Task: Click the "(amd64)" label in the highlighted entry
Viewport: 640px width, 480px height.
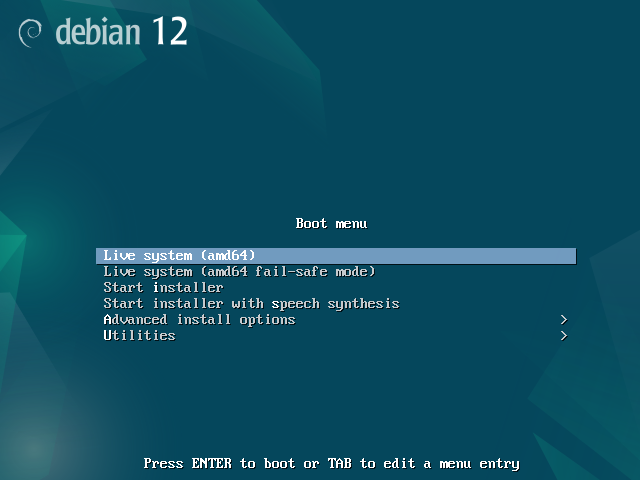Action: [x=228, y=256]
